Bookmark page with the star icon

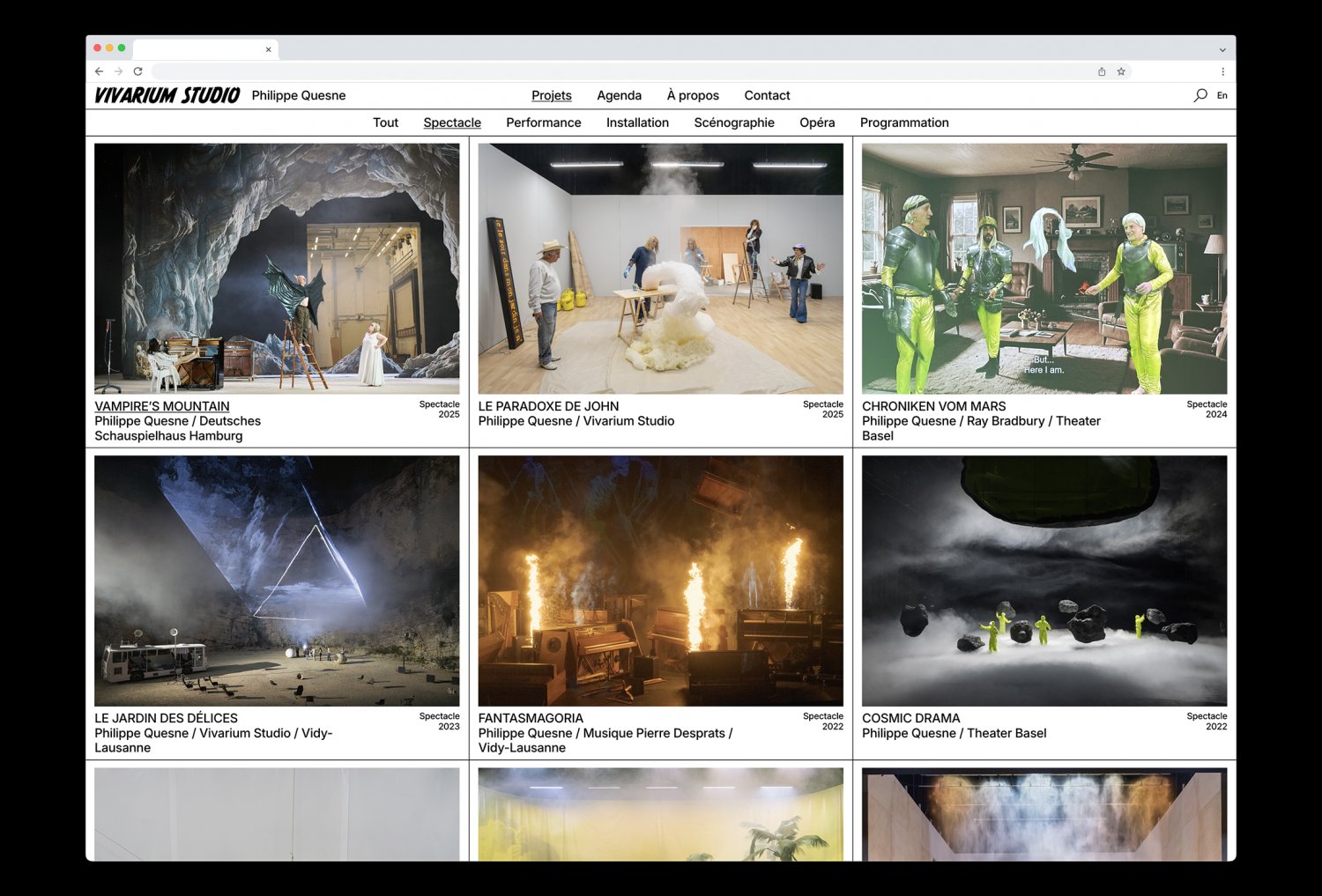point(1121,71)
